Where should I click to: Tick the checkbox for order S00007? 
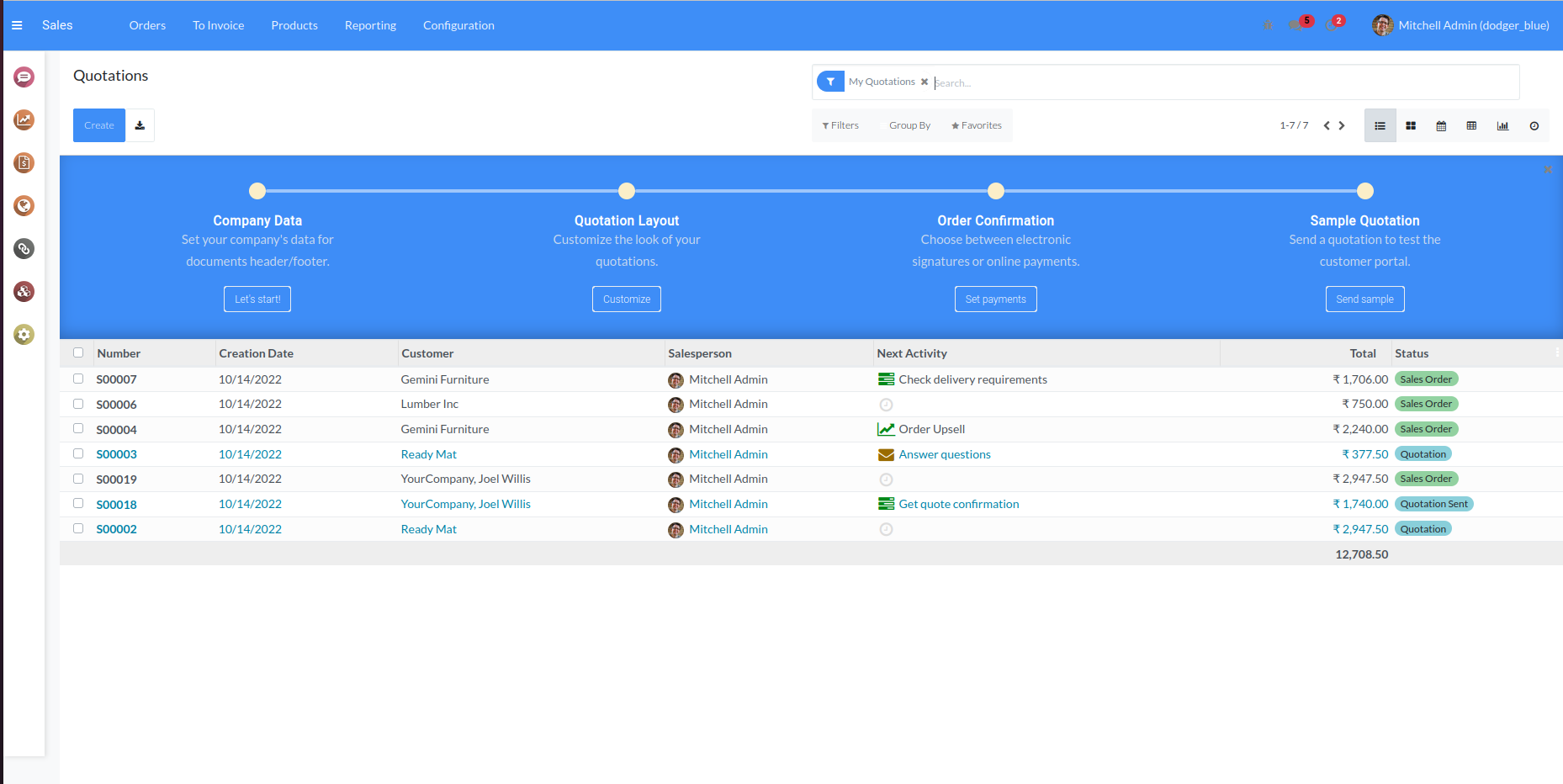tap(78, 379)
